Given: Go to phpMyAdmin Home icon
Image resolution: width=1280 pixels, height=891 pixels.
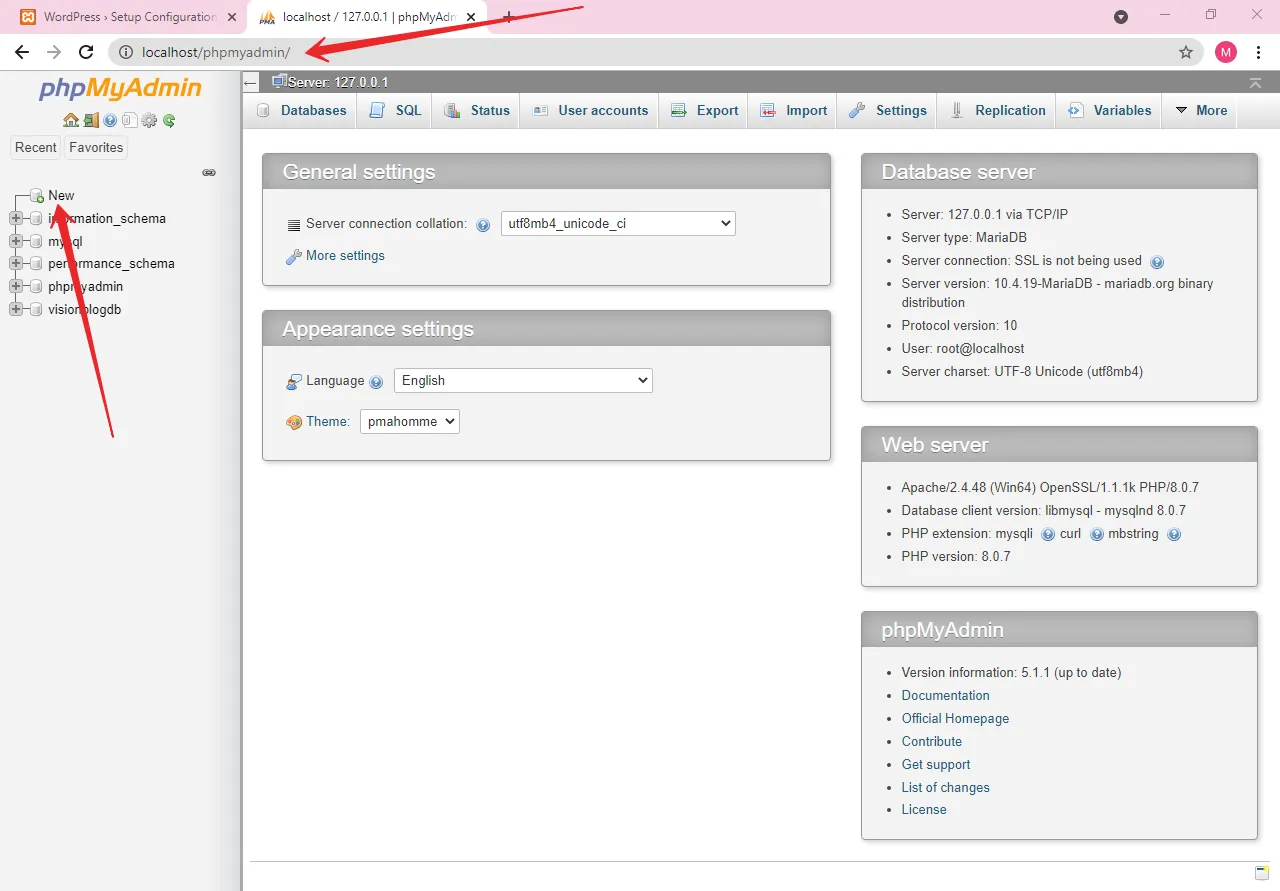Looking at the screenshot, I should click(x=71, y=120).
